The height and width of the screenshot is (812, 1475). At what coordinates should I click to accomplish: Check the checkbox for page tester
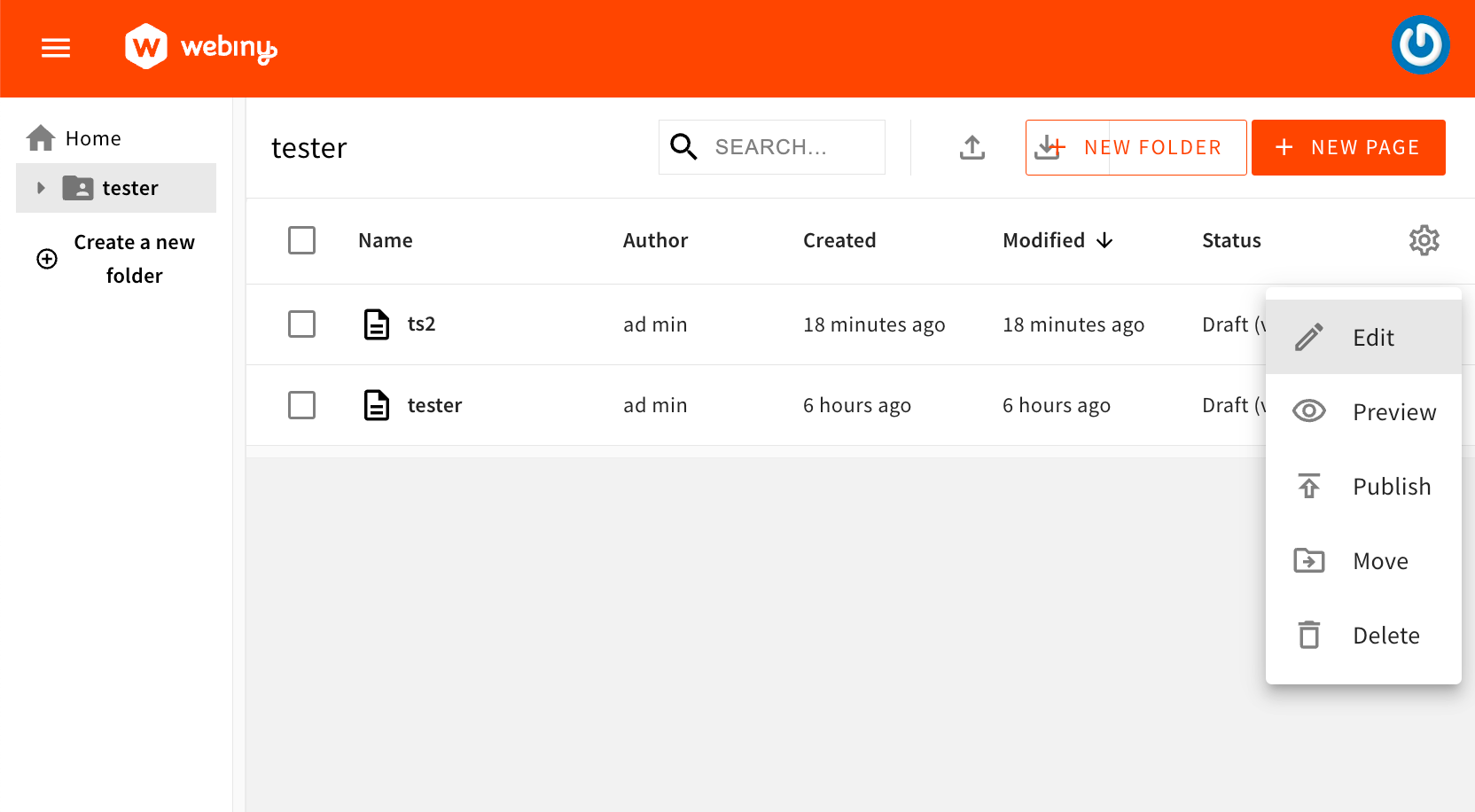click(x=301, y=405)
